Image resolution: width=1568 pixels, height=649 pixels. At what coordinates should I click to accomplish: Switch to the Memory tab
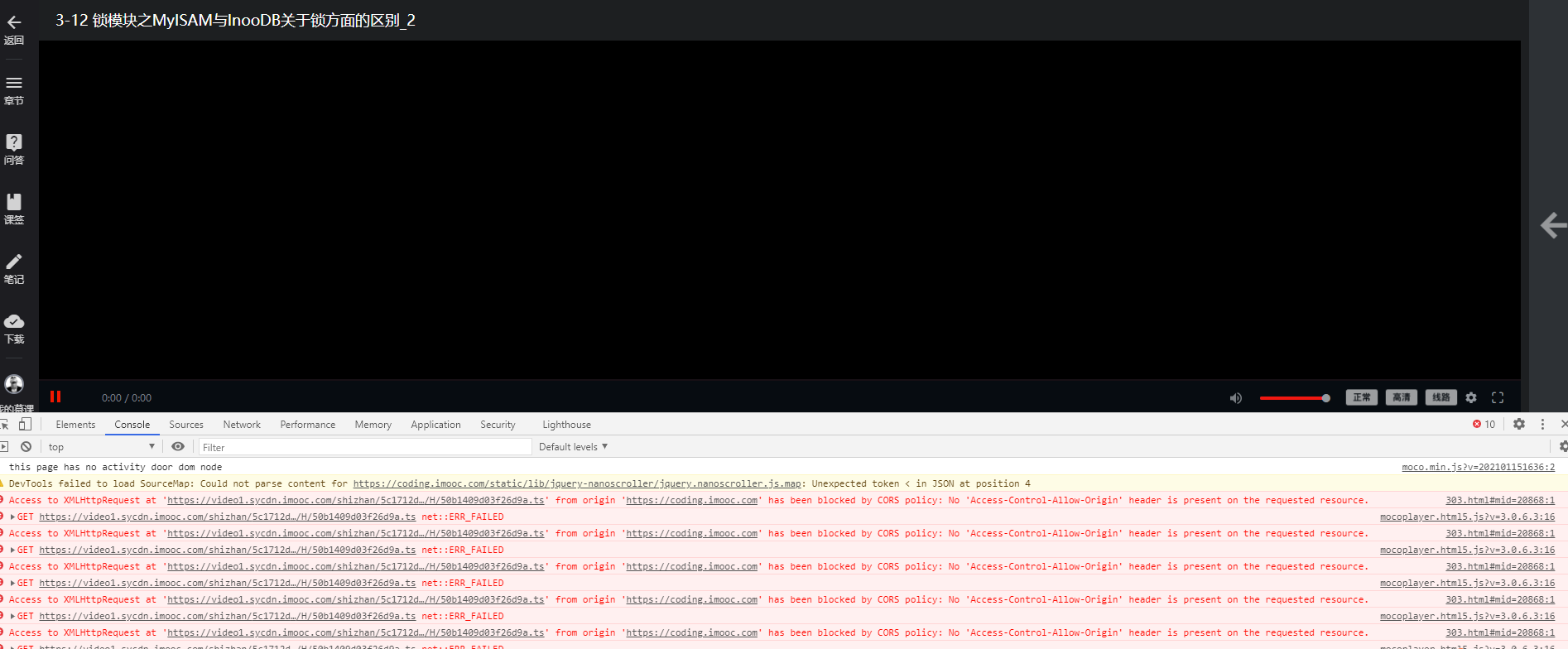(373, 425)
